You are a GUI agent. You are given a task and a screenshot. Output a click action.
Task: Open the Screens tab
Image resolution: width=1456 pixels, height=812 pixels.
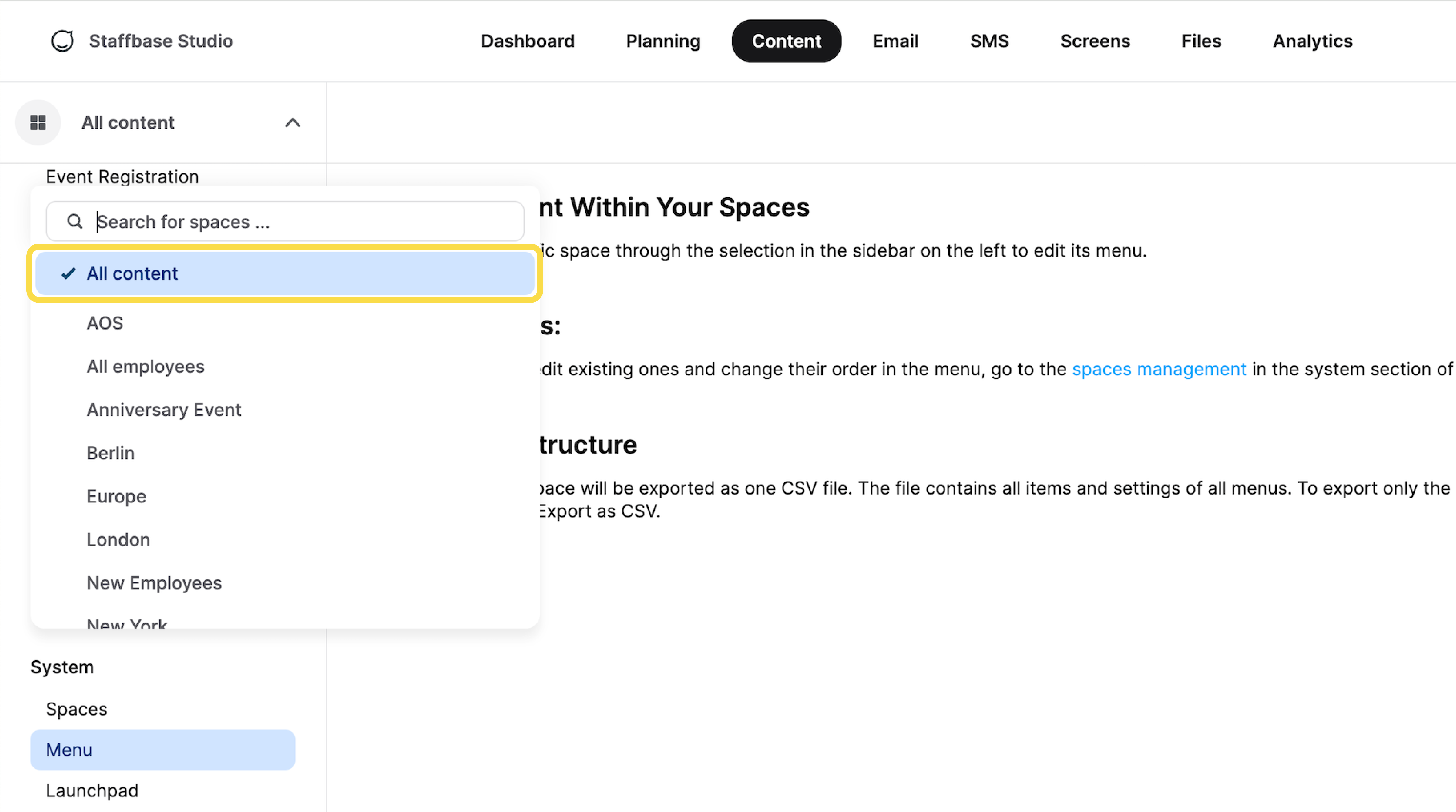tap(1095, 41)
